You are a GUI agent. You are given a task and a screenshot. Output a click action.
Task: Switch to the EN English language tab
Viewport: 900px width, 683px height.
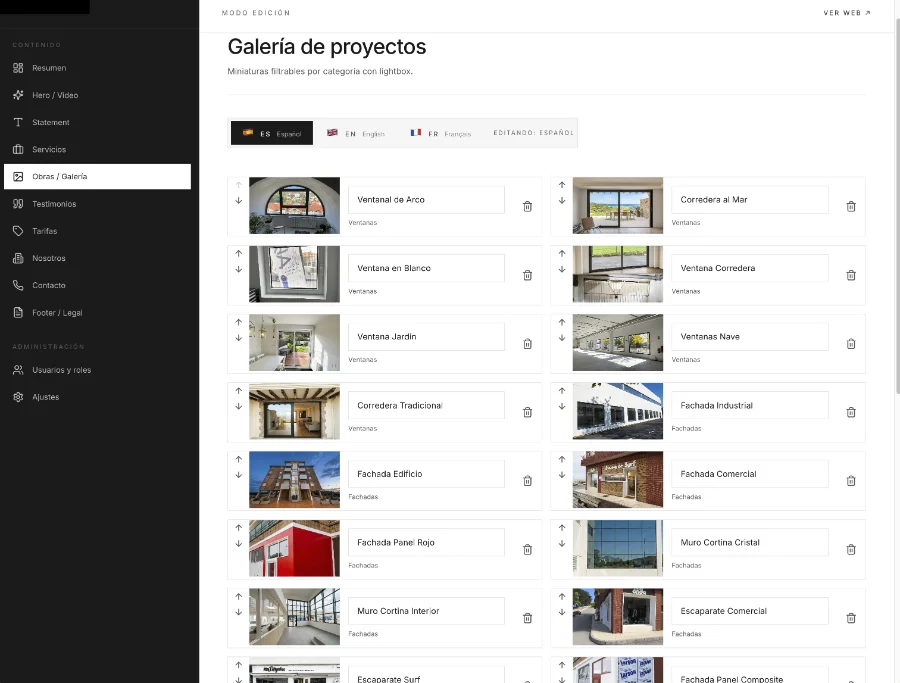pos(356,133)
